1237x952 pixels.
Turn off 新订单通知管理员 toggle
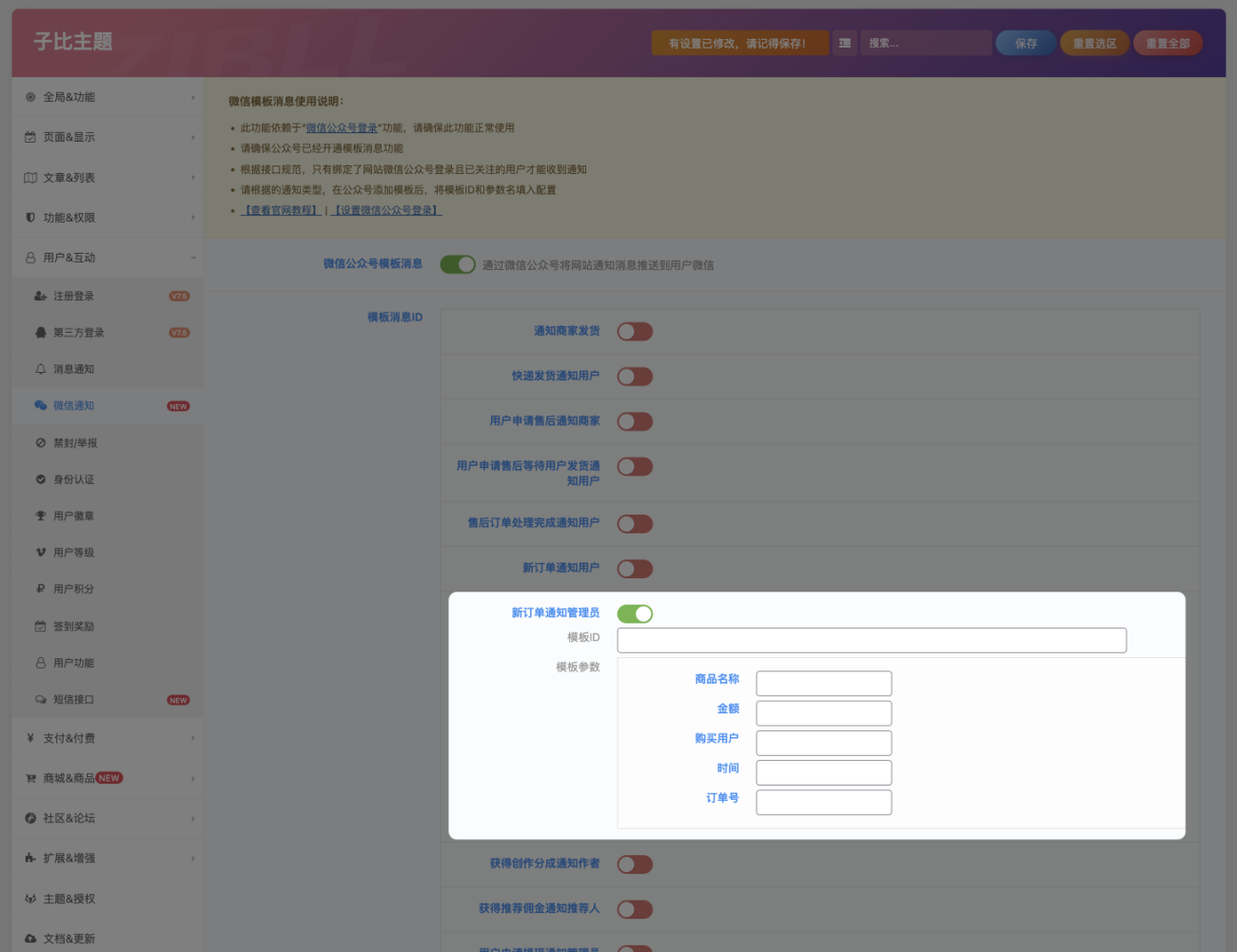click(635, 614)
